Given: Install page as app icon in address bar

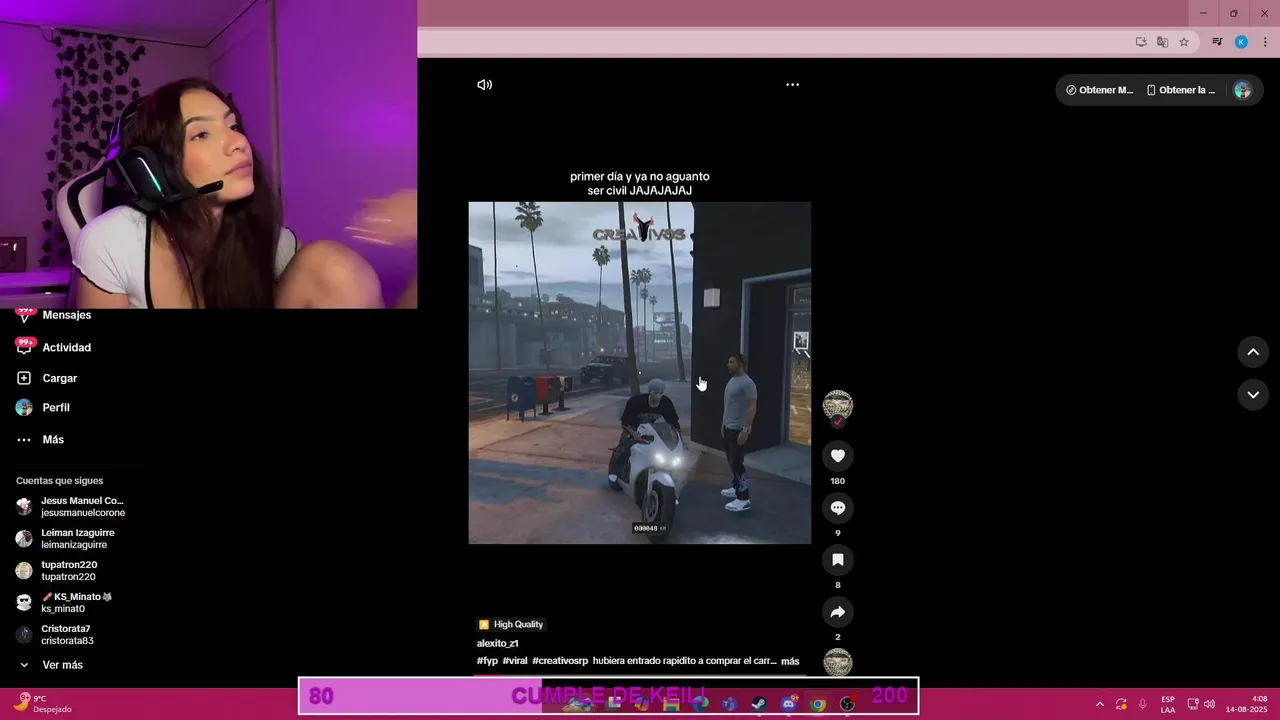Looking at the screenshot, I should [1141, 42].
